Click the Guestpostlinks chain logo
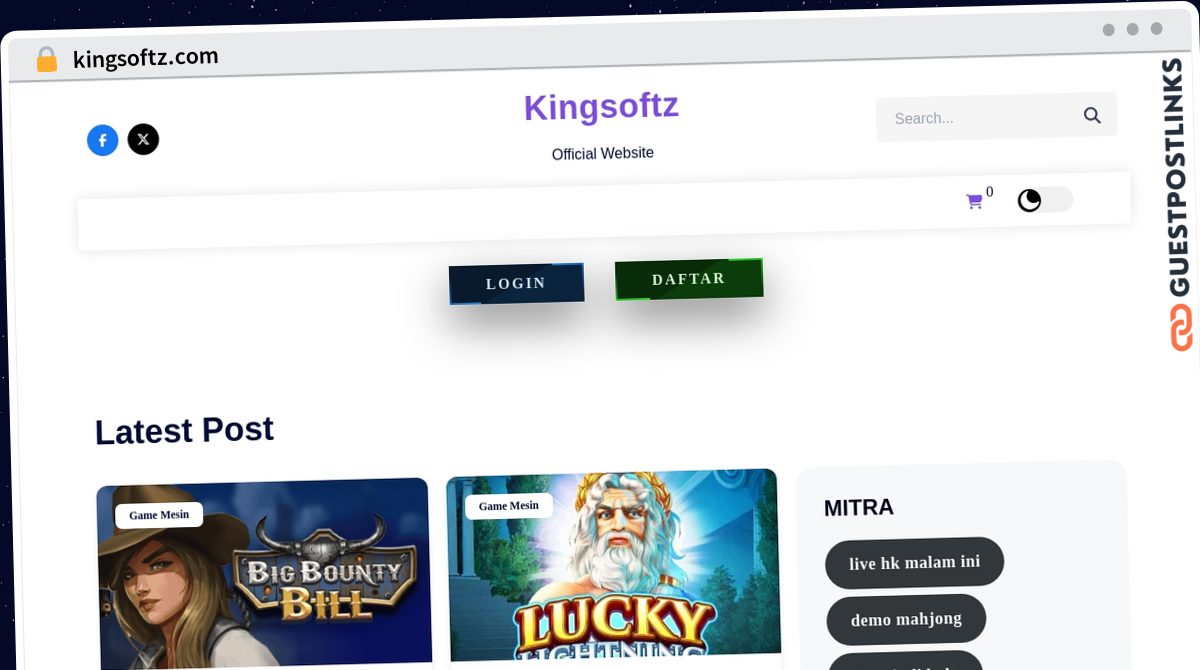The width and height of the screenshot is (1200, 670). click(x=1181, y=328)
